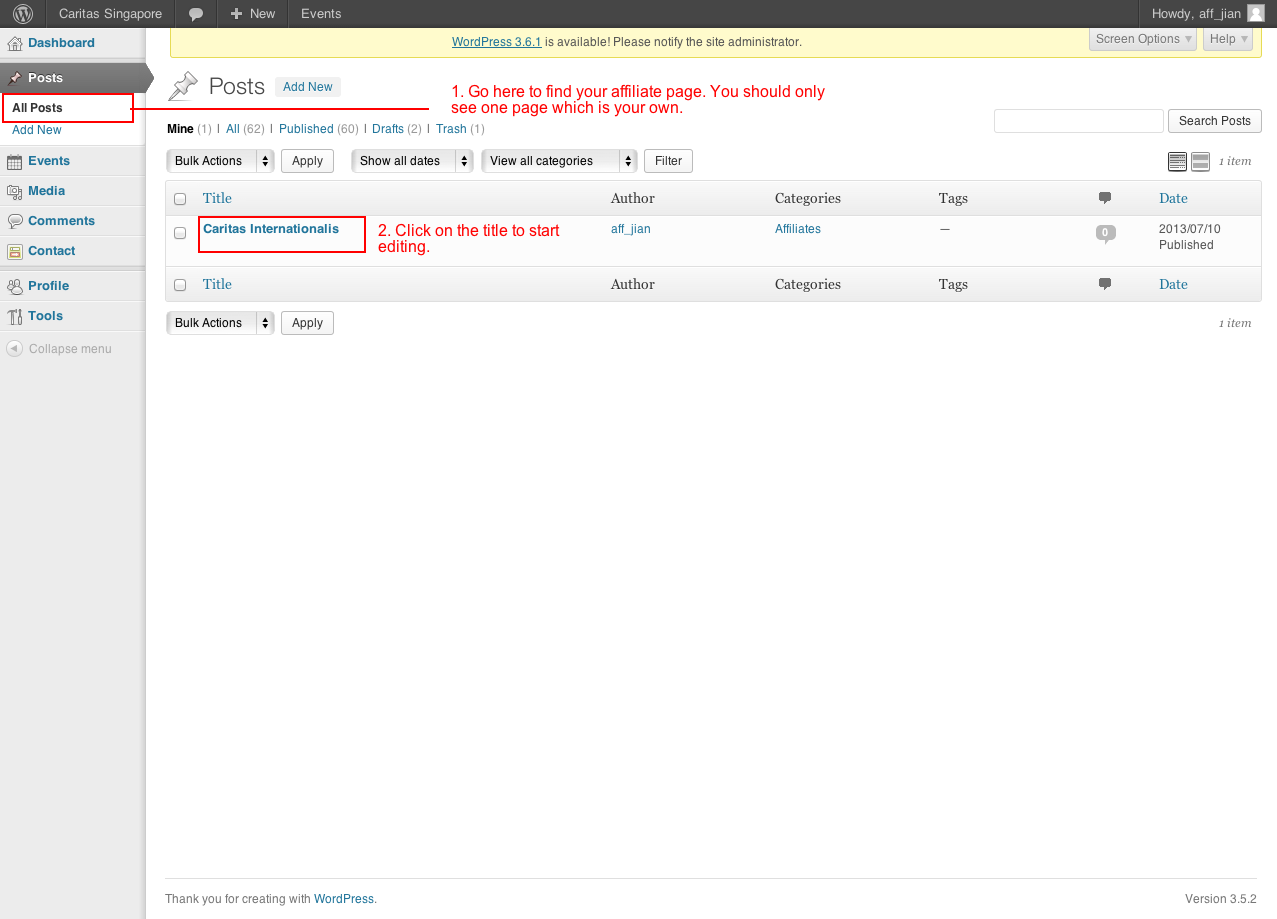Open the WordPress logo menu

pos(22,14)
